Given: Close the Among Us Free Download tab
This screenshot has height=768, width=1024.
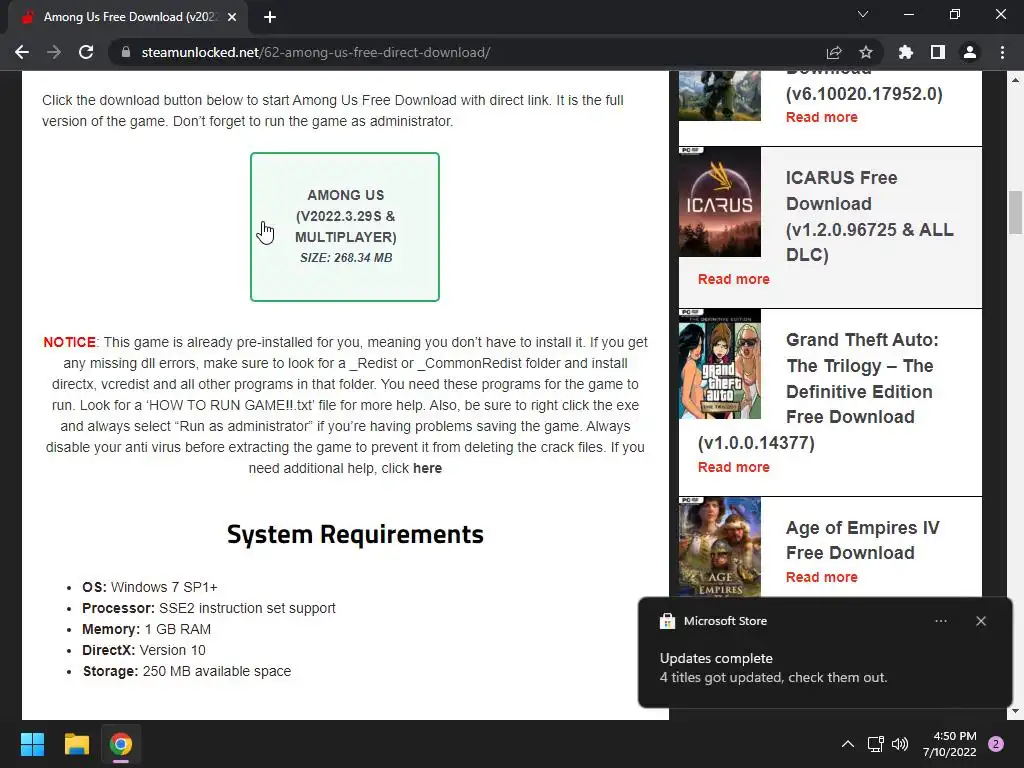Looking at the screenshot, I should [x=232, y=17].
